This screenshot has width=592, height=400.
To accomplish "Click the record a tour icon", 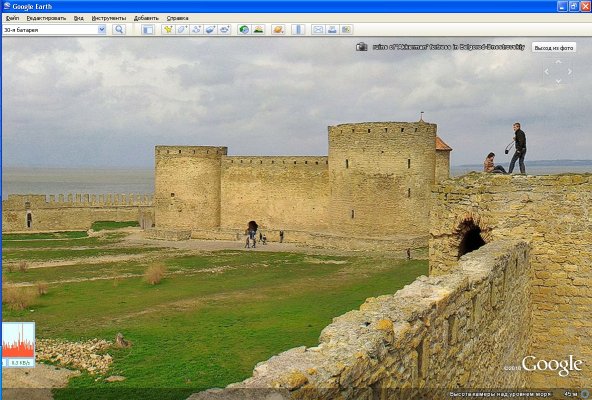I will coord(225,29).
